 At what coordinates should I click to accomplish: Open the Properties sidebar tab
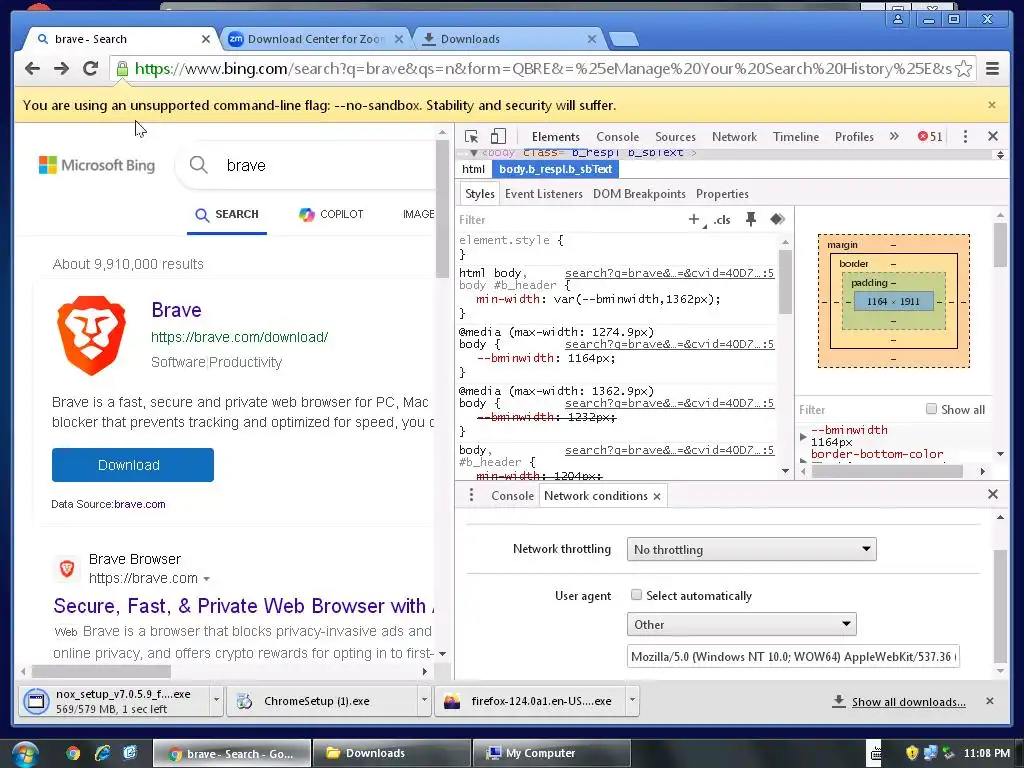(722, 194)
